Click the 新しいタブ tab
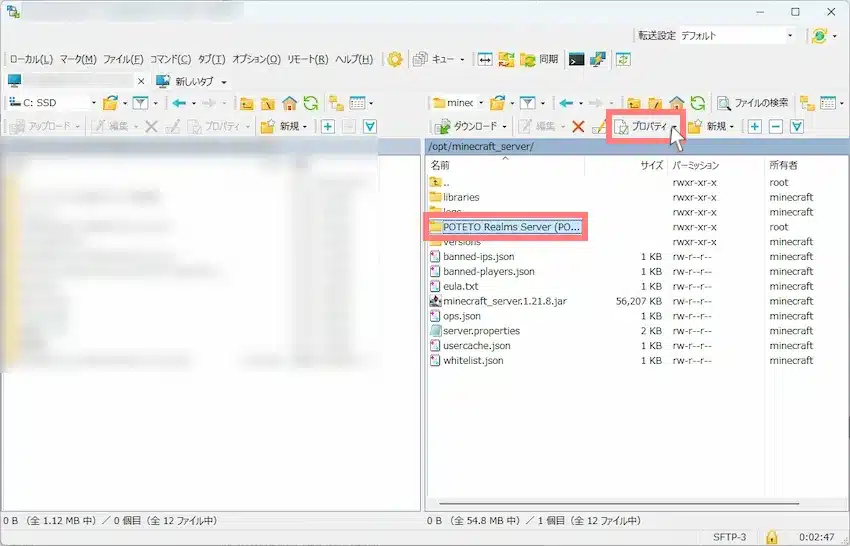Viewport: 850px width, 546px height. point(192,81)
